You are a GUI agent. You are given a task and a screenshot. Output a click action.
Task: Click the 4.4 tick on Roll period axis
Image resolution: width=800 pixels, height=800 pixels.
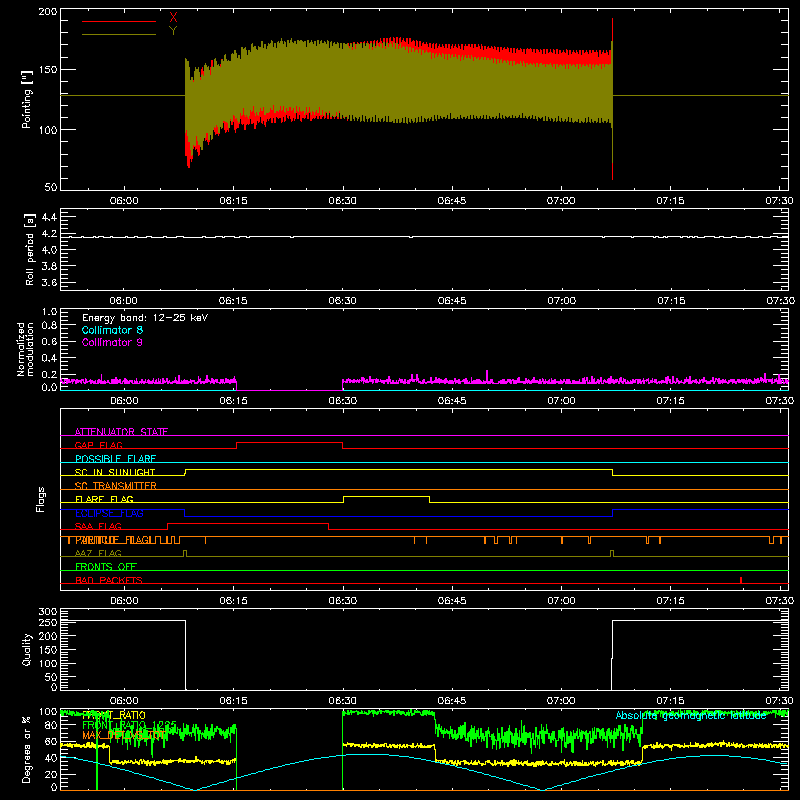[x=49, y=217]
